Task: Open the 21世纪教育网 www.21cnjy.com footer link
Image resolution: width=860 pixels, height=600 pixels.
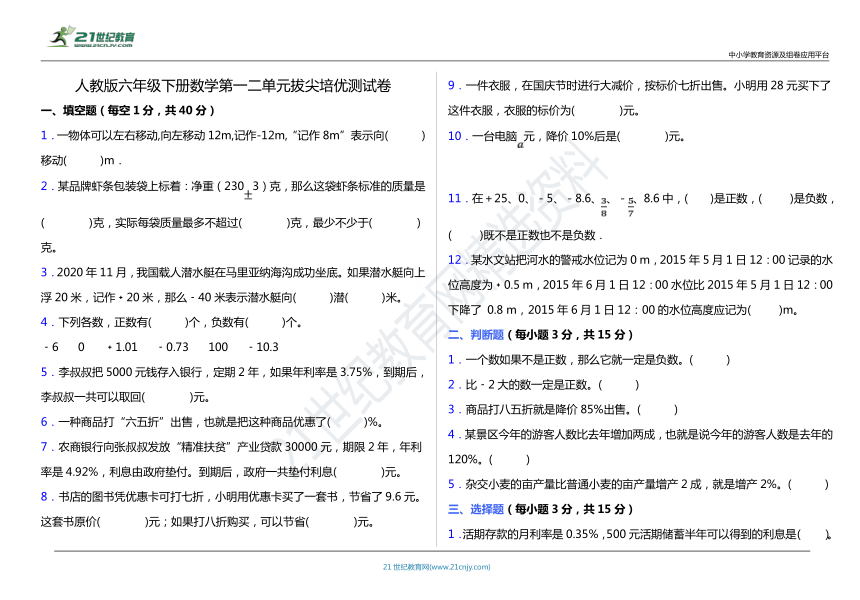Action: tap(437, 567)
